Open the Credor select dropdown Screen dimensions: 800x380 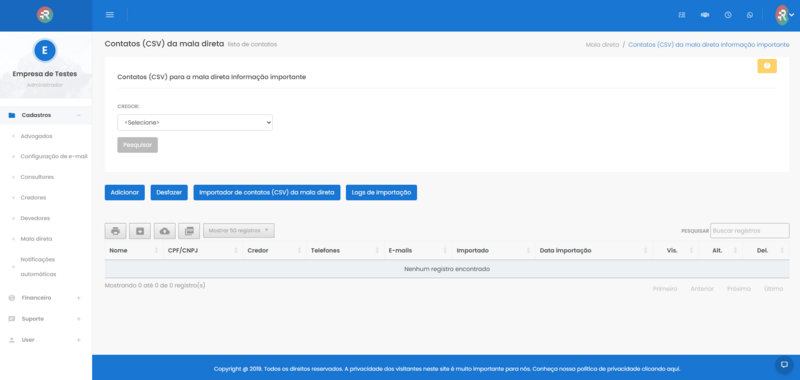tap(195, 122)
